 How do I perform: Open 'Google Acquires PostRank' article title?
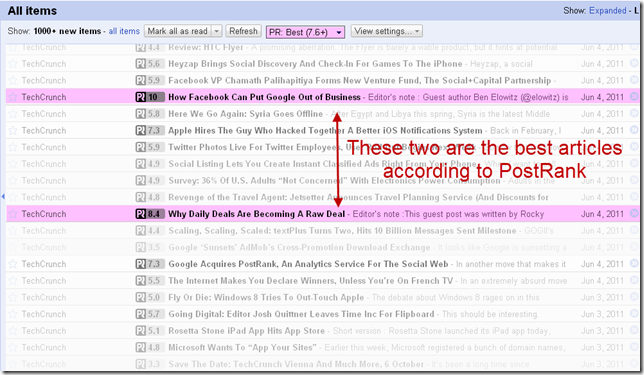click(308, 264)
